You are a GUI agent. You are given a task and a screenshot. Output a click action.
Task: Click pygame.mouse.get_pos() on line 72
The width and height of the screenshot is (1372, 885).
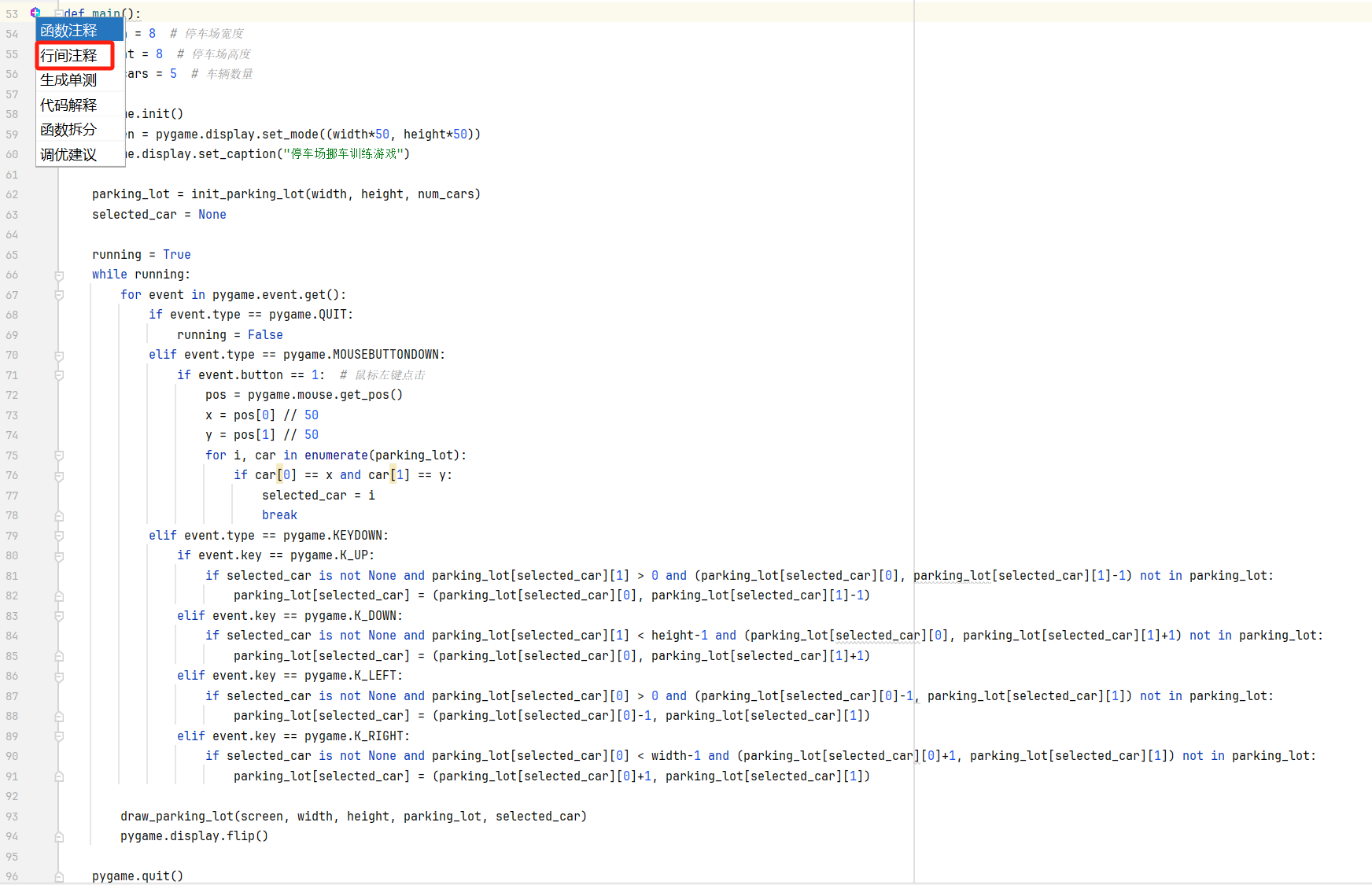(325, 395)
